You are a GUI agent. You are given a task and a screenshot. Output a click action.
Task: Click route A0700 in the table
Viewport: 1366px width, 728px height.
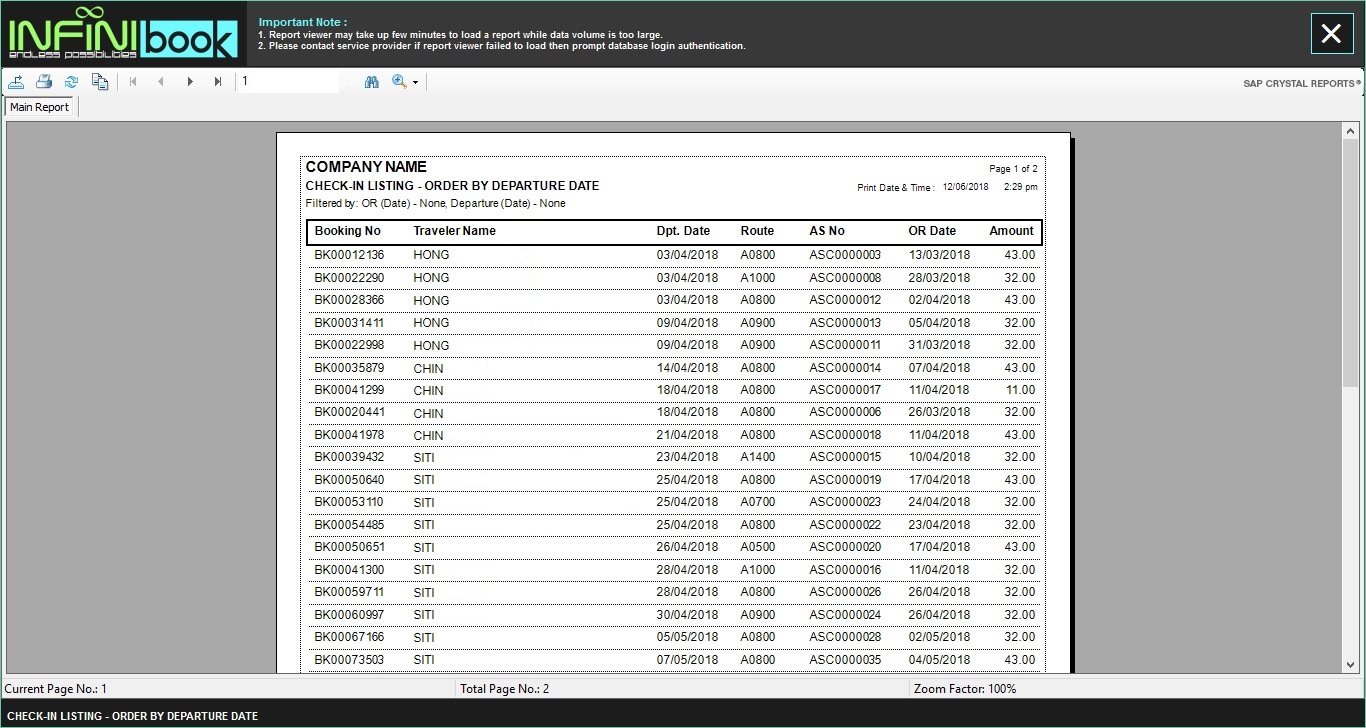758,502
